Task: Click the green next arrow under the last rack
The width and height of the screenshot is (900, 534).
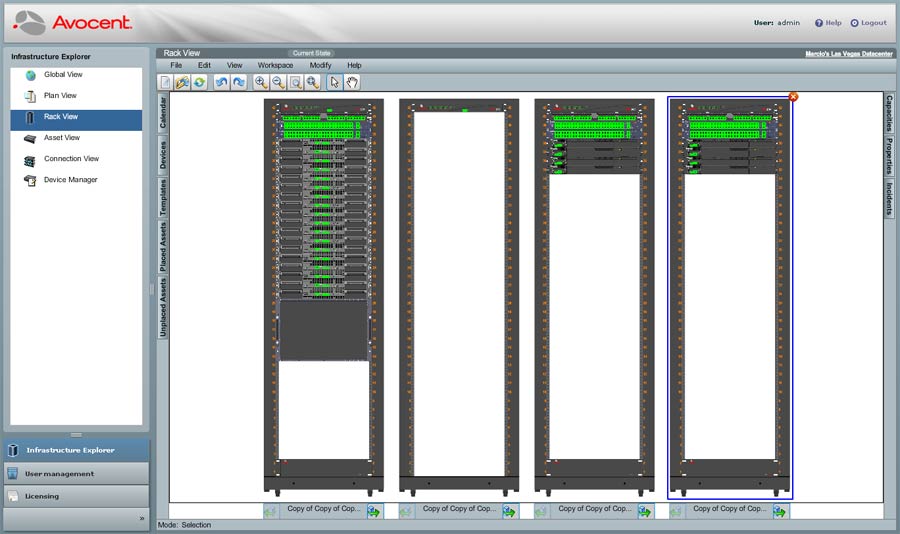Action: point(780,511)
